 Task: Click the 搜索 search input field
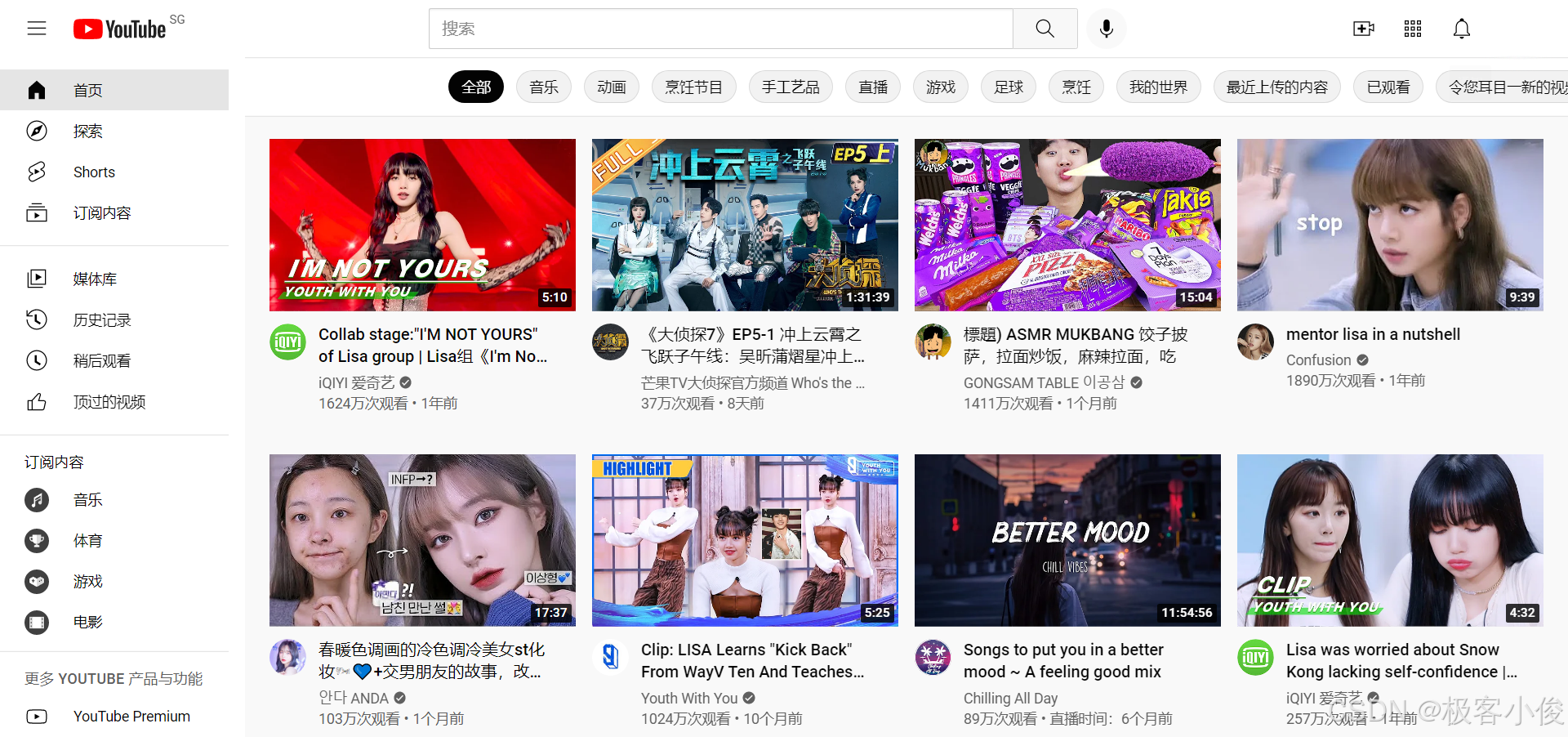(721, 29)
